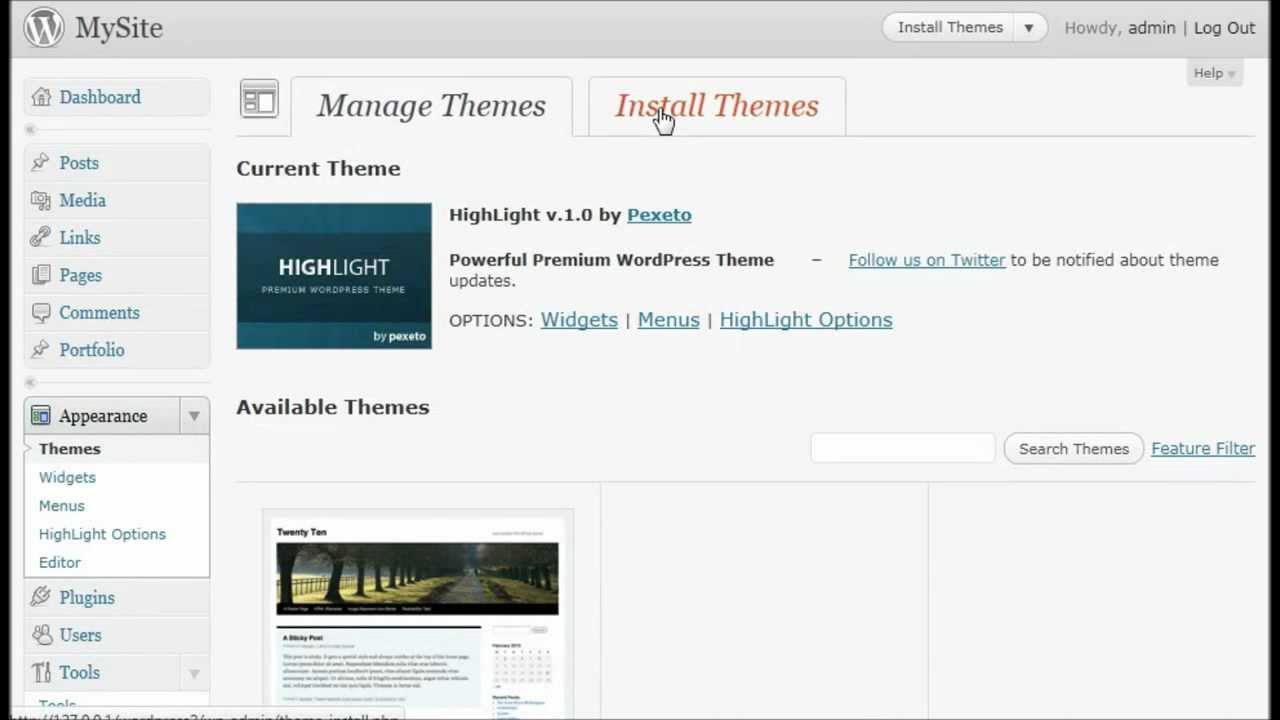Switch to the Install Themes tab
Image resolution: width=1280 pixels, height=720 pixels.
tap(717, 106)
